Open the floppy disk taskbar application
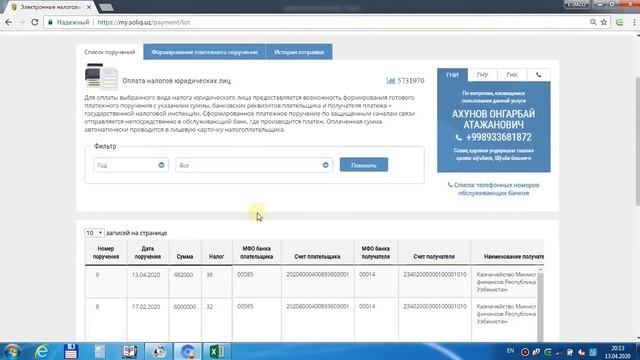Viewport: 640px width, 360px height. click(71, 351)
